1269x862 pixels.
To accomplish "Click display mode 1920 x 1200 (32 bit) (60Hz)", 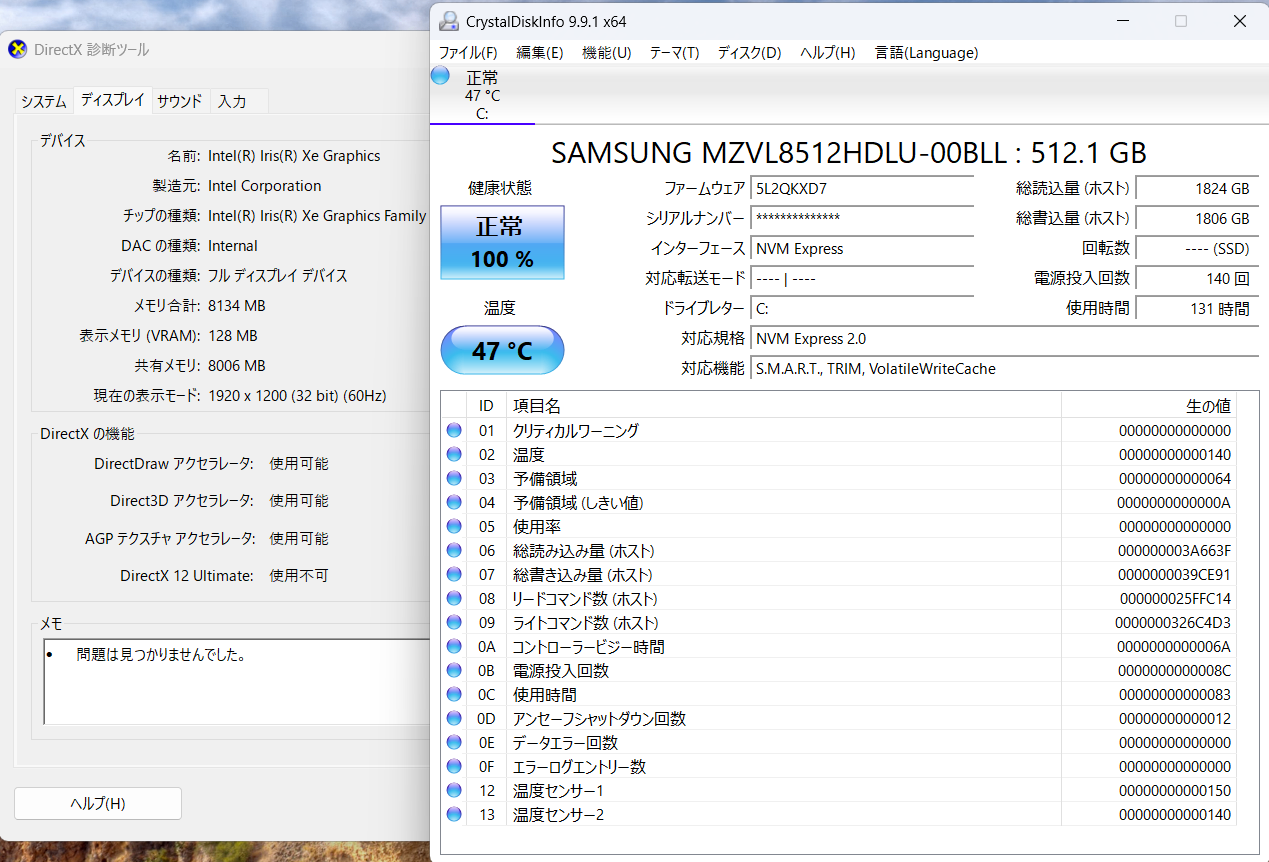I will 297,396.
